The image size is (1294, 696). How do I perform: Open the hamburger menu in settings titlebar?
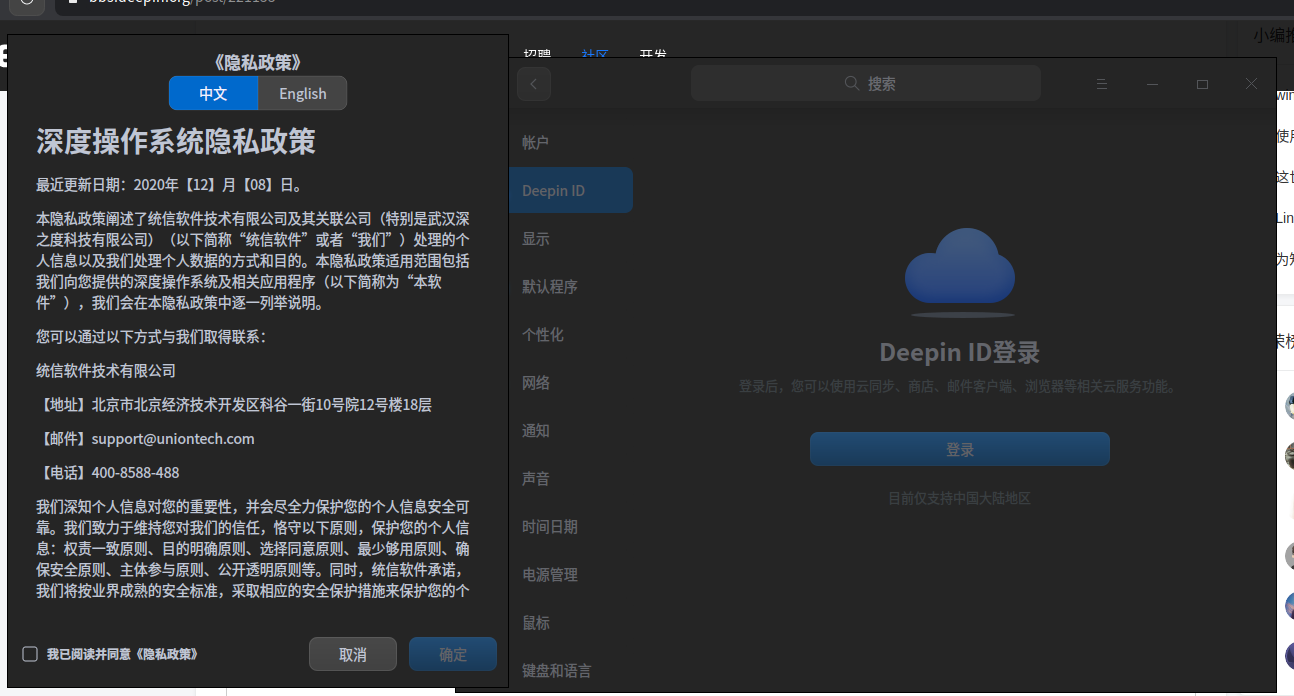pyautogui.click(x=1102, y=85)
